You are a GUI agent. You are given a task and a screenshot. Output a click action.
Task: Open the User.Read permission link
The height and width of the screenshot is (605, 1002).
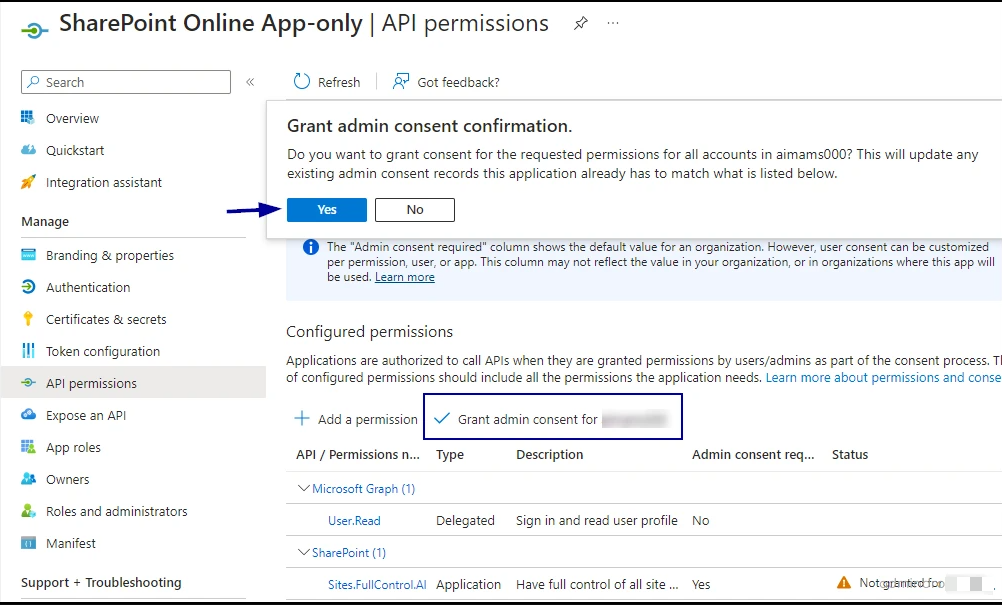(354, 521)
